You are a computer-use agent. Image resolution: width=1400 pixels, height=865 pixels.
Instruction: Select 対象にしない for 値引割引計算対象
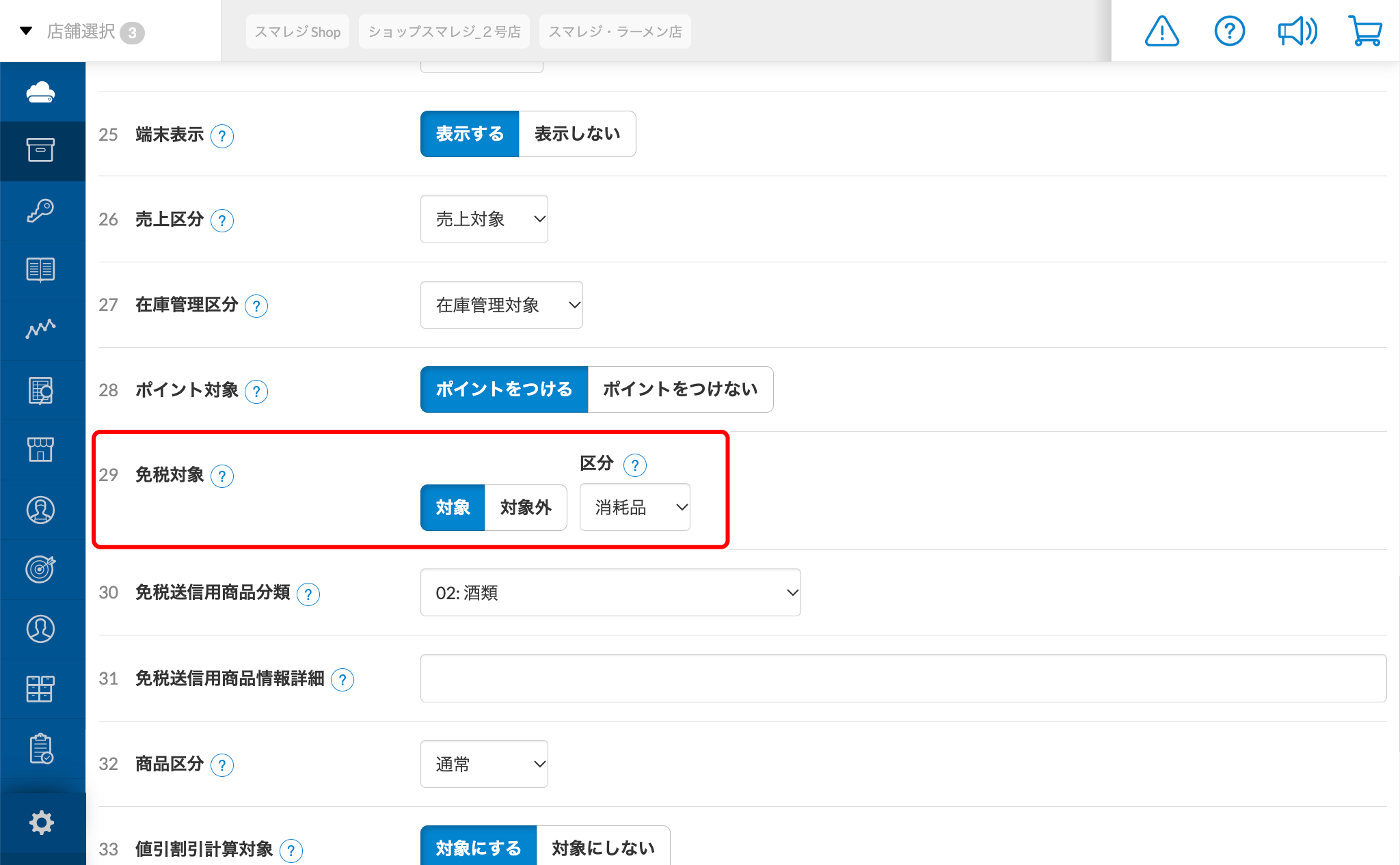[603, 846]
